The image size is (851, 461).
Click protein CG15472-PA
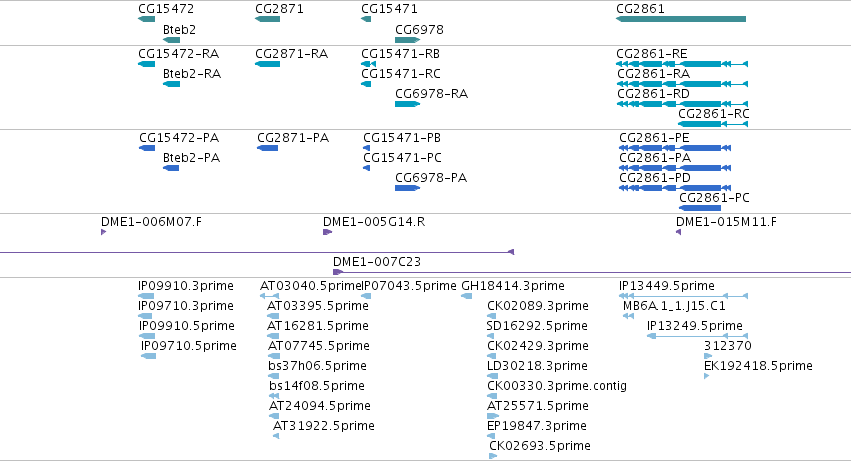click(147, 148)
